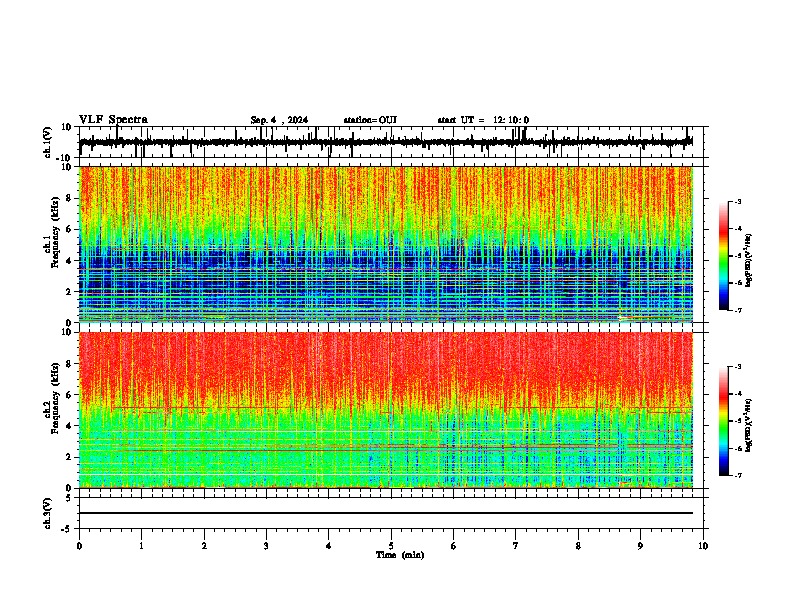Click the time axis tick label '8'
Viewport: 792px width, 612px height.
tap(578, 546)
